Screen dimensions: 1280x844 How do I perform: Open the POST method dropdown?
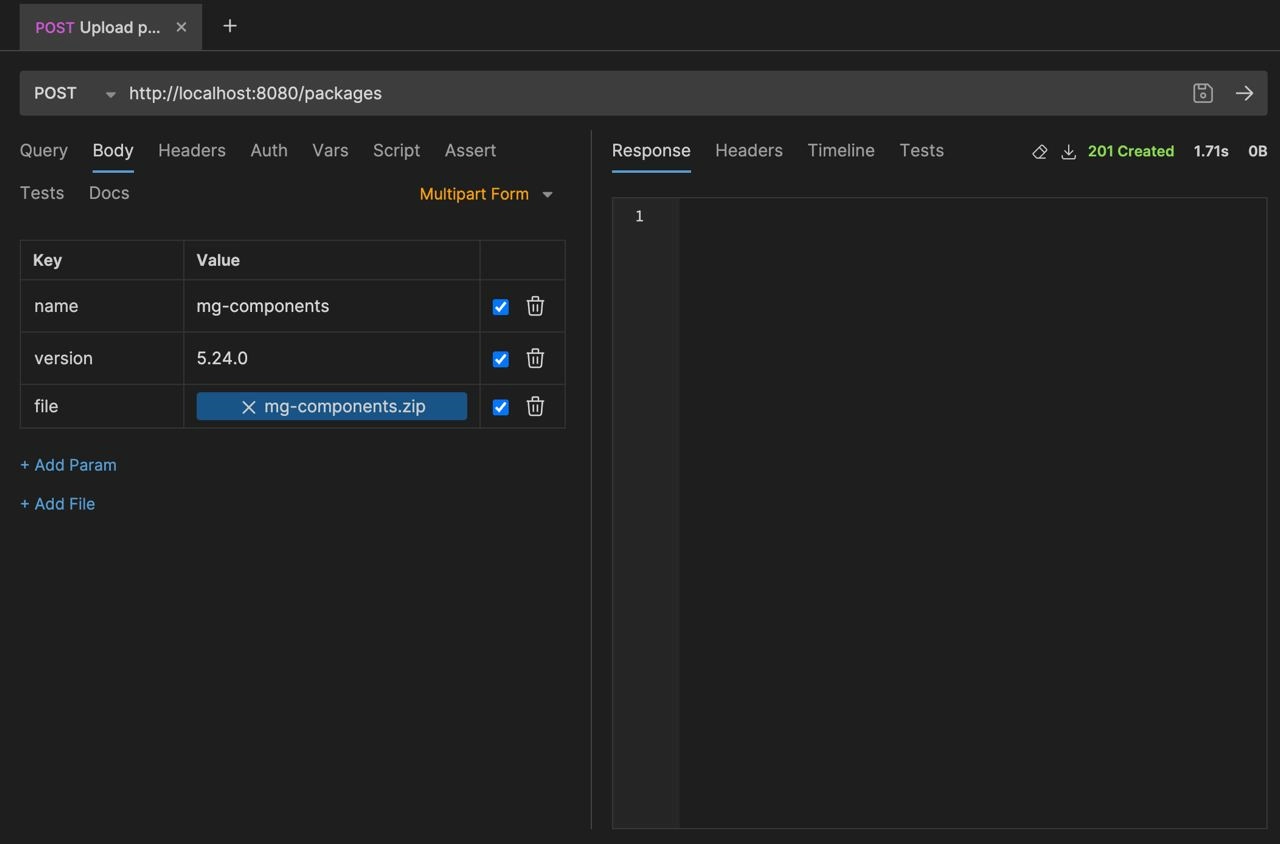(75, 93)
